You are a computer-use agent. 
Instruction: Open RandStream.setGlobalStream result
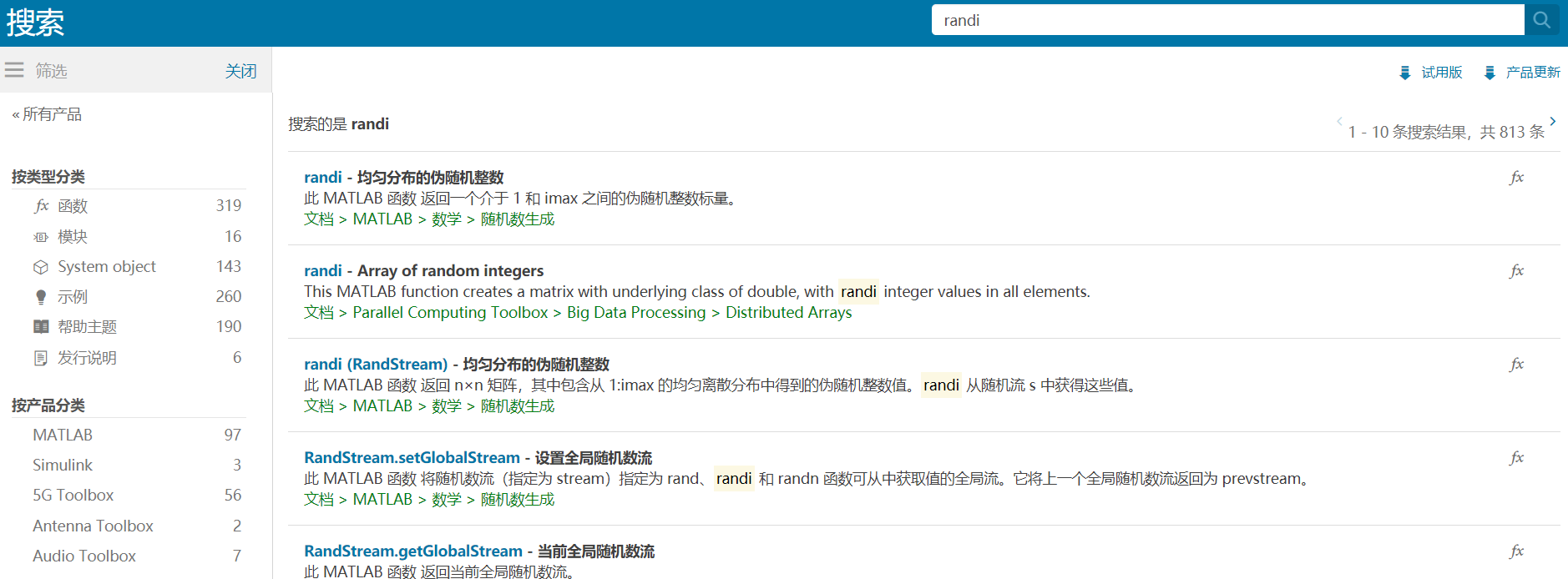point(412,457)
